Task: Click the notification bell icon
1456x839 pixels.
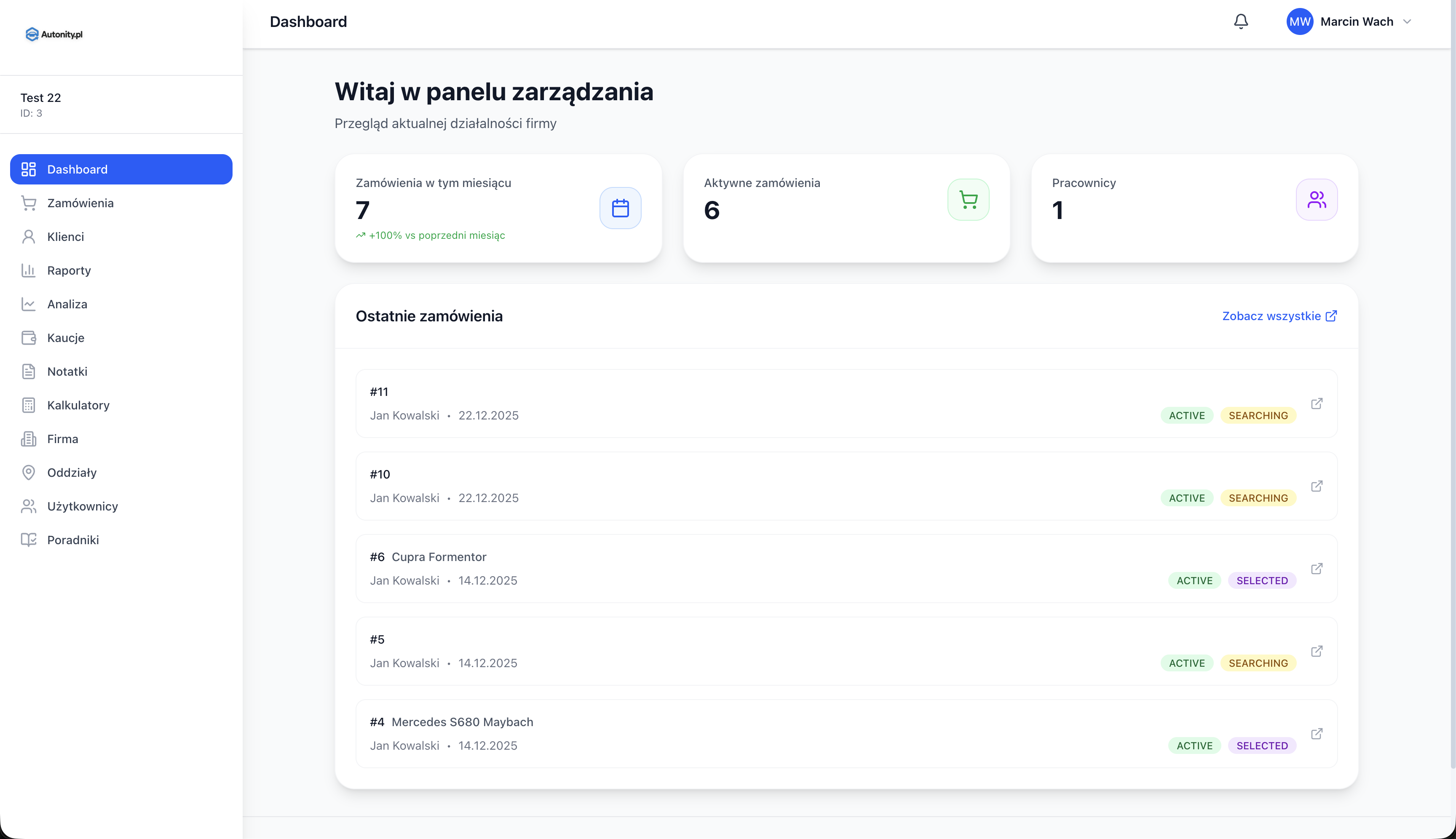Action: pyautogui.click(x=1240, y=22)
